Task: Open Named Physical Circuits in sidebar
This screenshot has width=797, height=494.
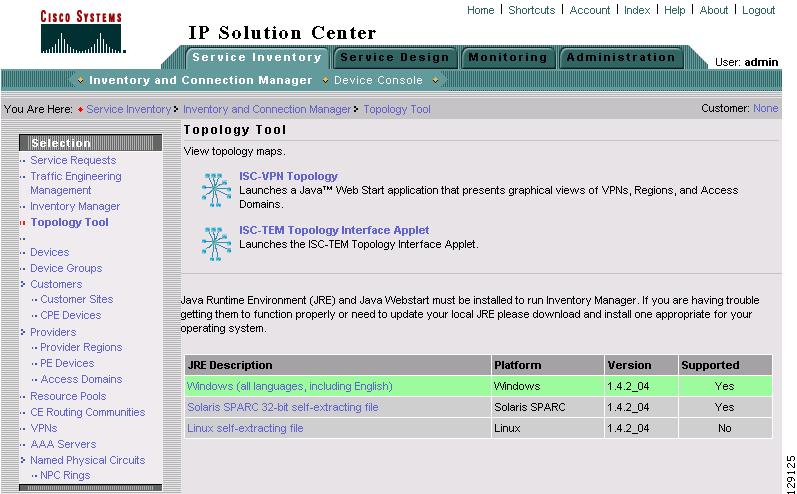Action: [x=87, y=460]
